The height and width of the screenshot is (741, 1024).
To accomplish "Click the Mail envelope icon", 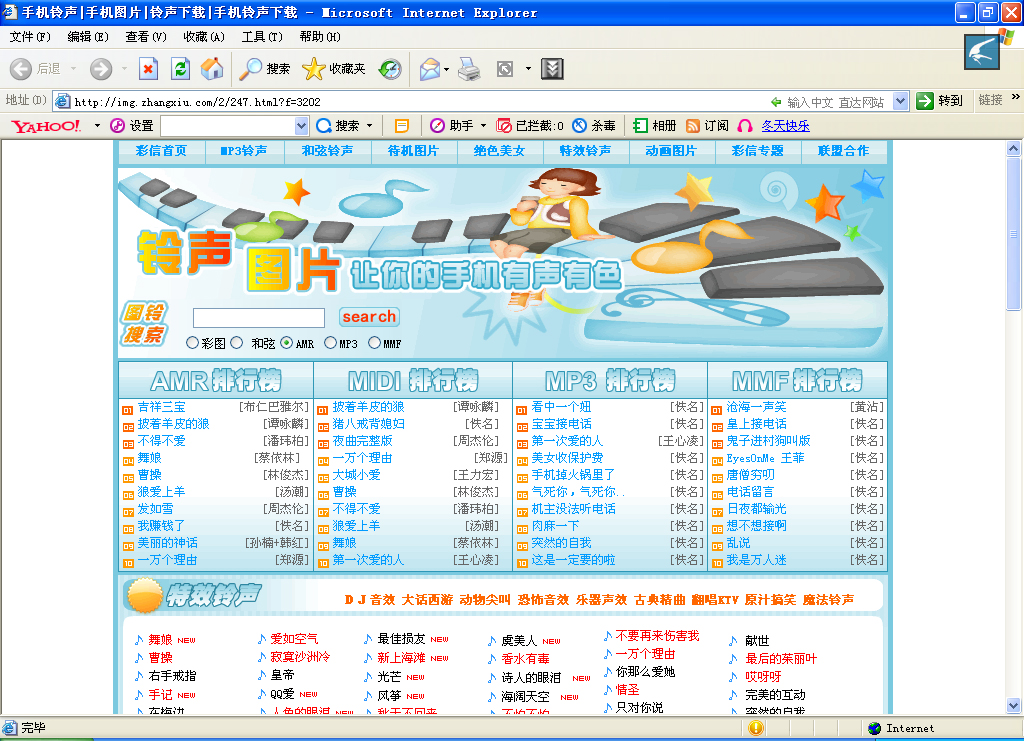I will click(429, 69).
